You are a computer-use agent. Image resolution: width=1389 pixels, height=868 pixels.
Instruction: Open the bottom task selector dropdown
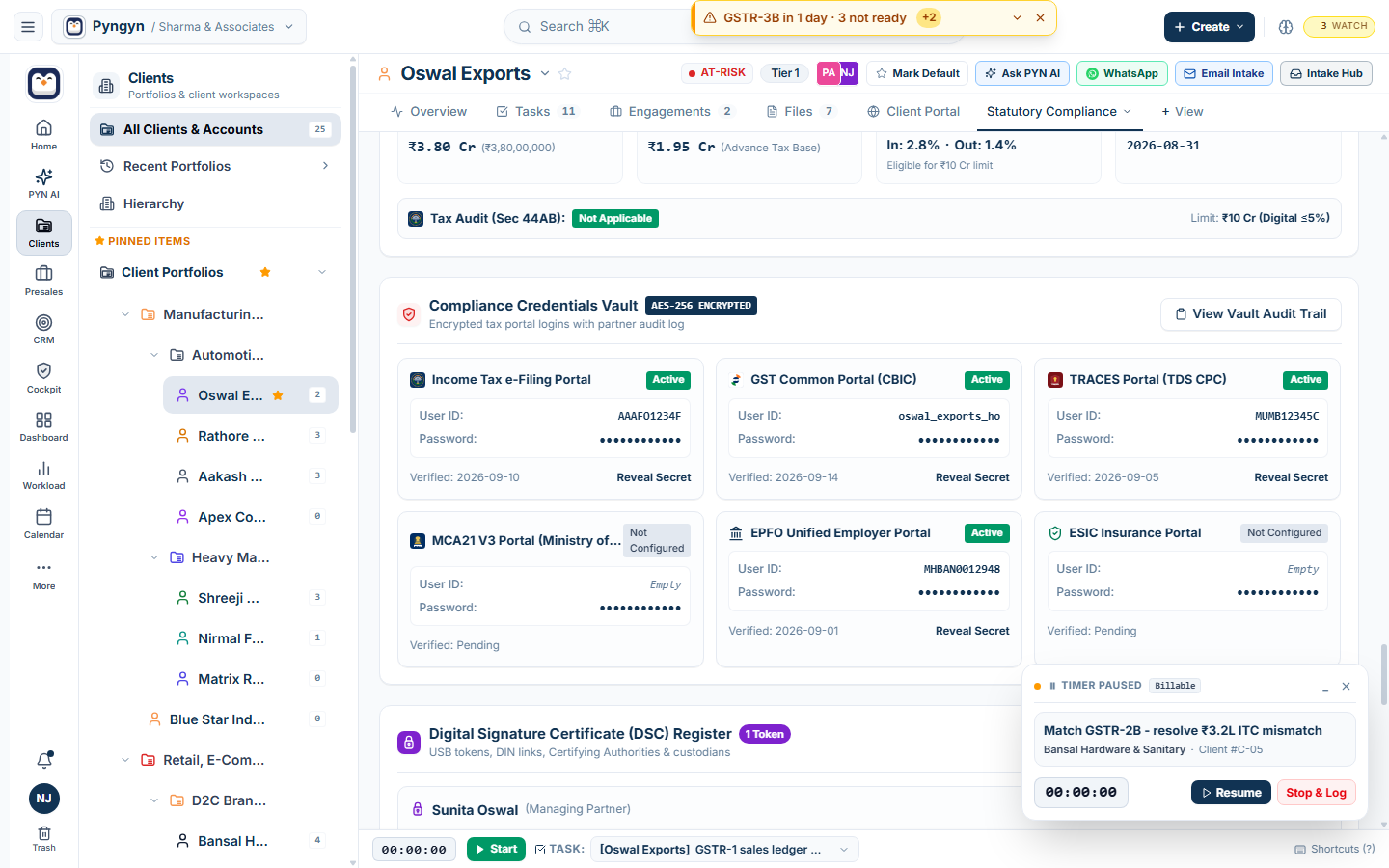coord(724,849)
